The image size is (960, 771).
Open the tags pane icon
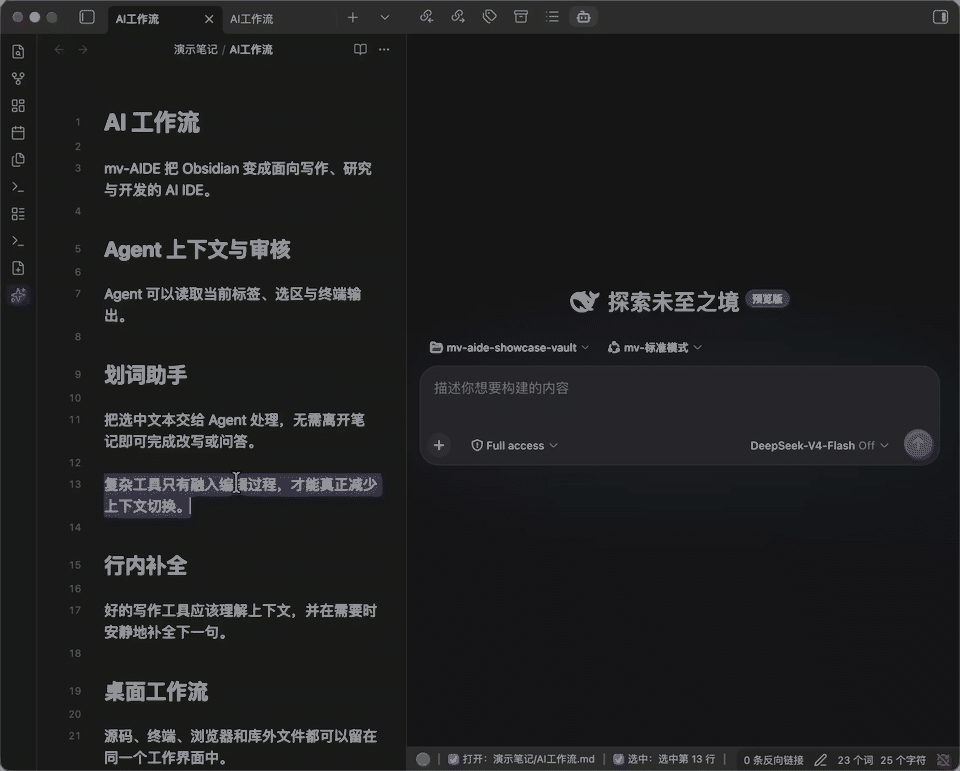click(489, 17)
